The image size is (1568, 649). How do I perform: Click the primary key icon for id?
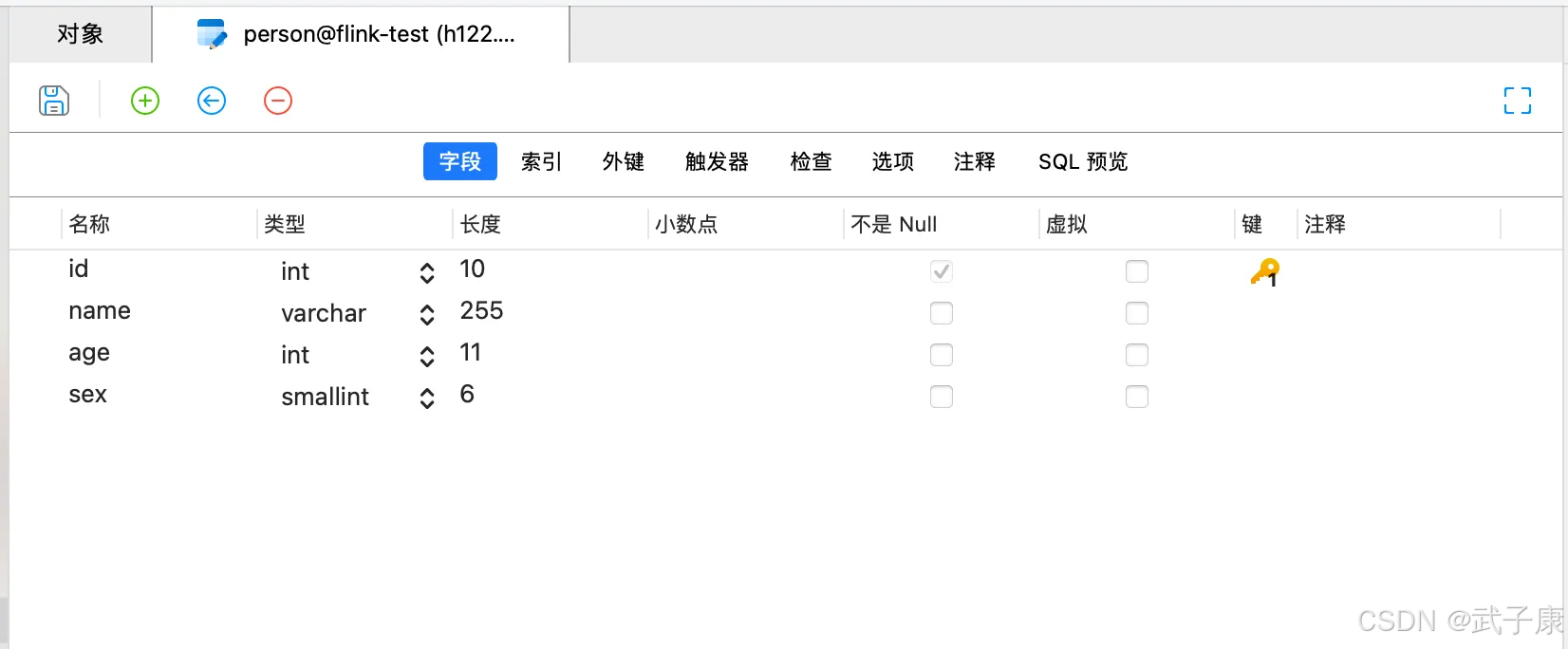tap(1264, 272)
